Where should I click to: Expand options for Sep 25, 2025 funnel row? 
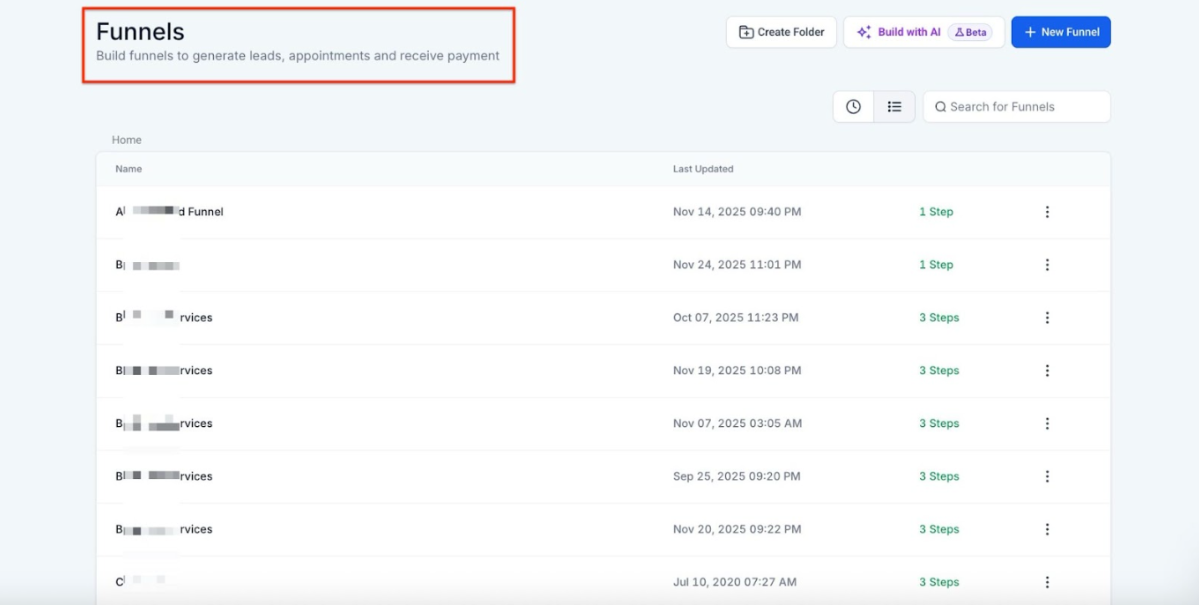pos(1047,477)
